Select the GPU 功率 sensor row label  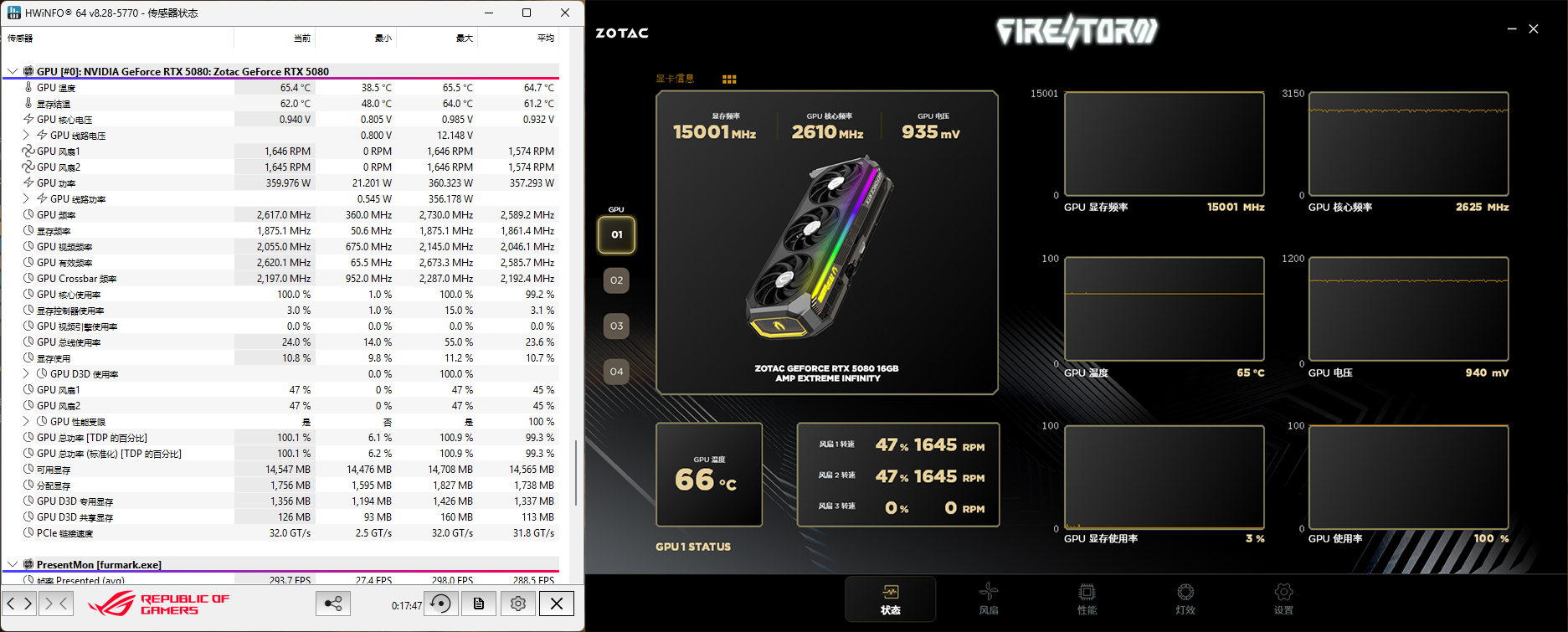tap(56, 183)
